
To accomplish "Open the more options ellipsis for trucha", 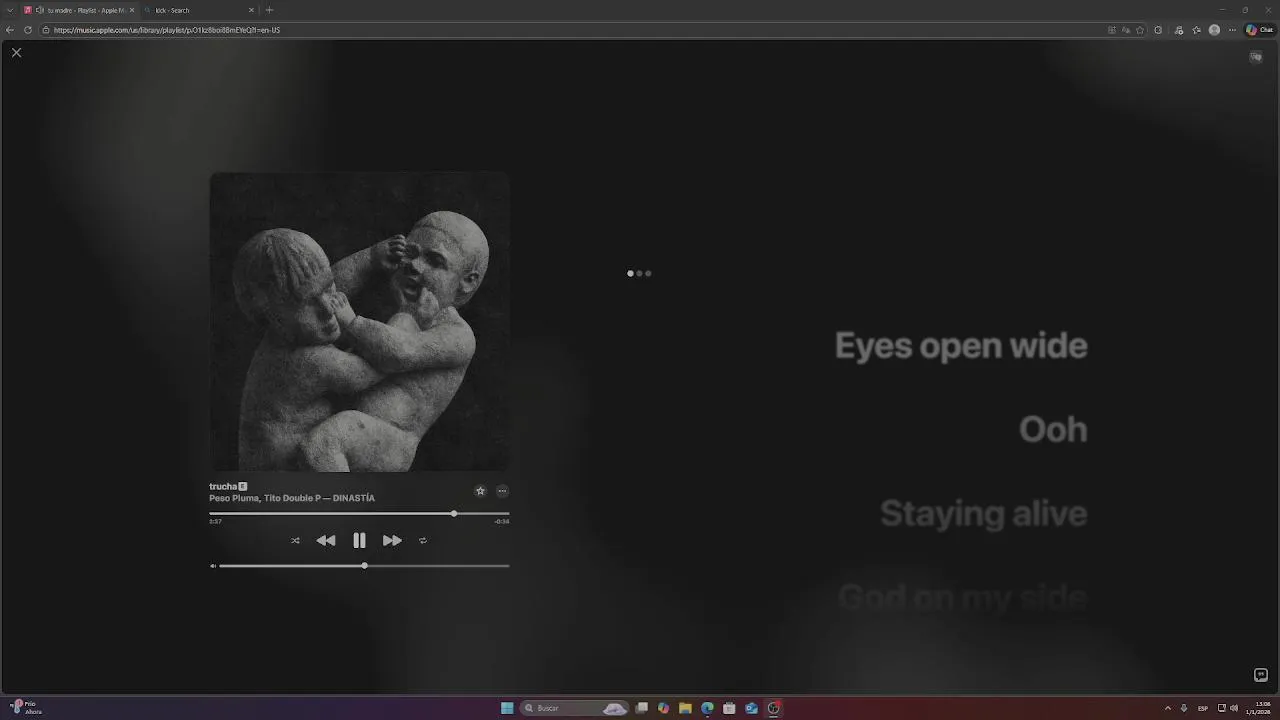I will pyautogui.click(x=502, y=491).
